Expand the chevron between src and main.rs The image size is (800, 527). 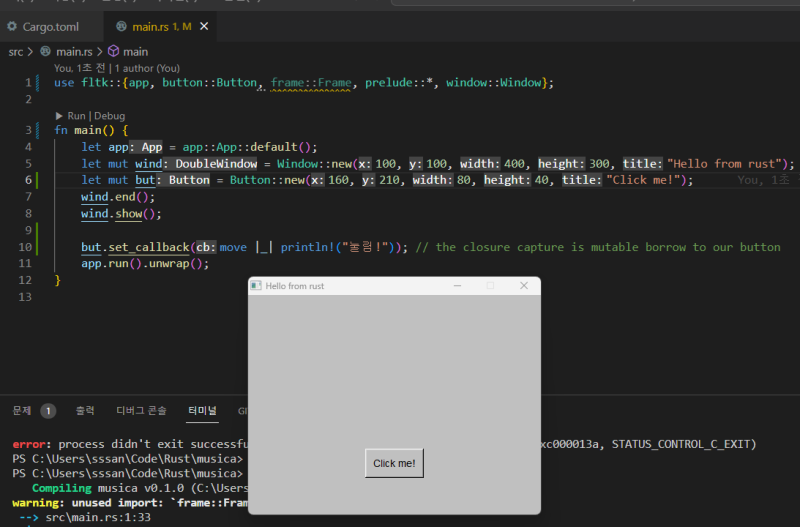click(30, 51)
